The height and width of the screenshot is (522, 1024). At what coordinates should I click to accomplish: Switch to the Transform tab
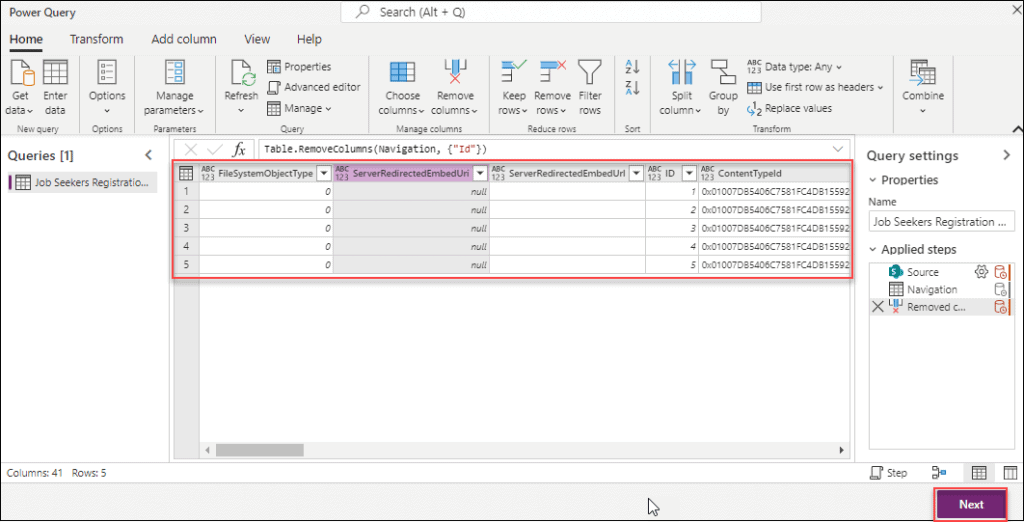click(x=97, y=39)
